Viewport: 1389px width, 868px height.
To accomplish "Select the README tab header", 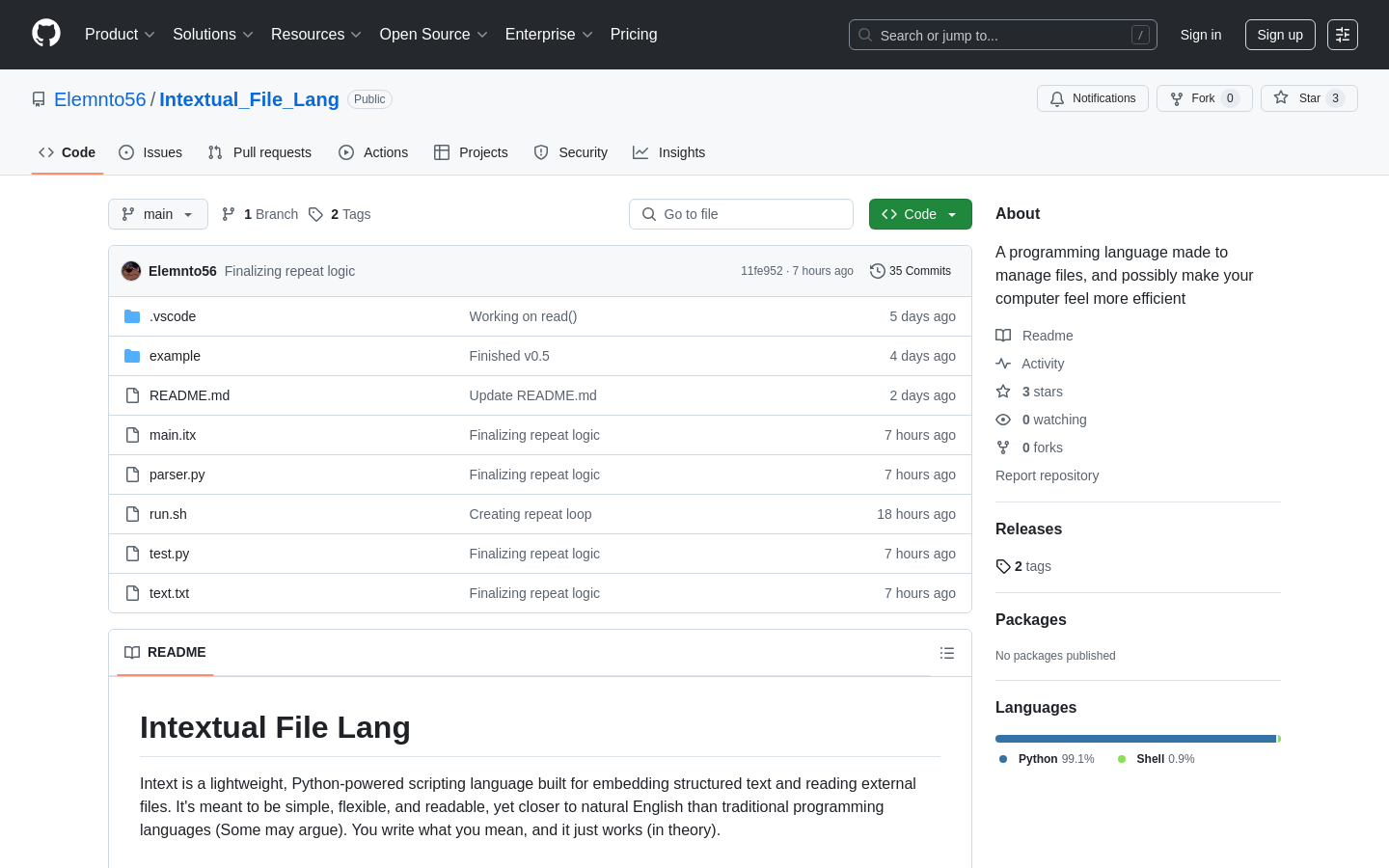I will pos(165,653).
